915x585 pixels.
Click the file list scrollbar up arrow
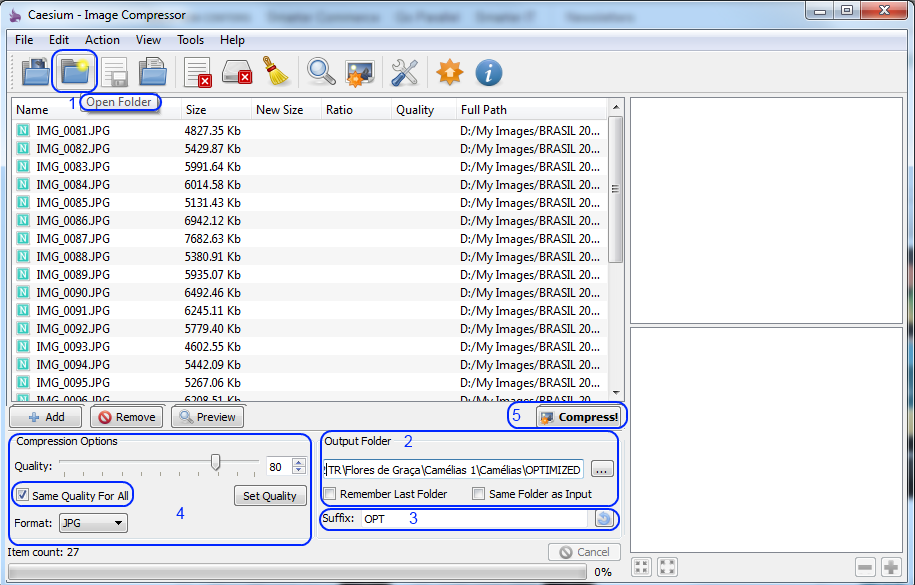click(x=616, y=107)
